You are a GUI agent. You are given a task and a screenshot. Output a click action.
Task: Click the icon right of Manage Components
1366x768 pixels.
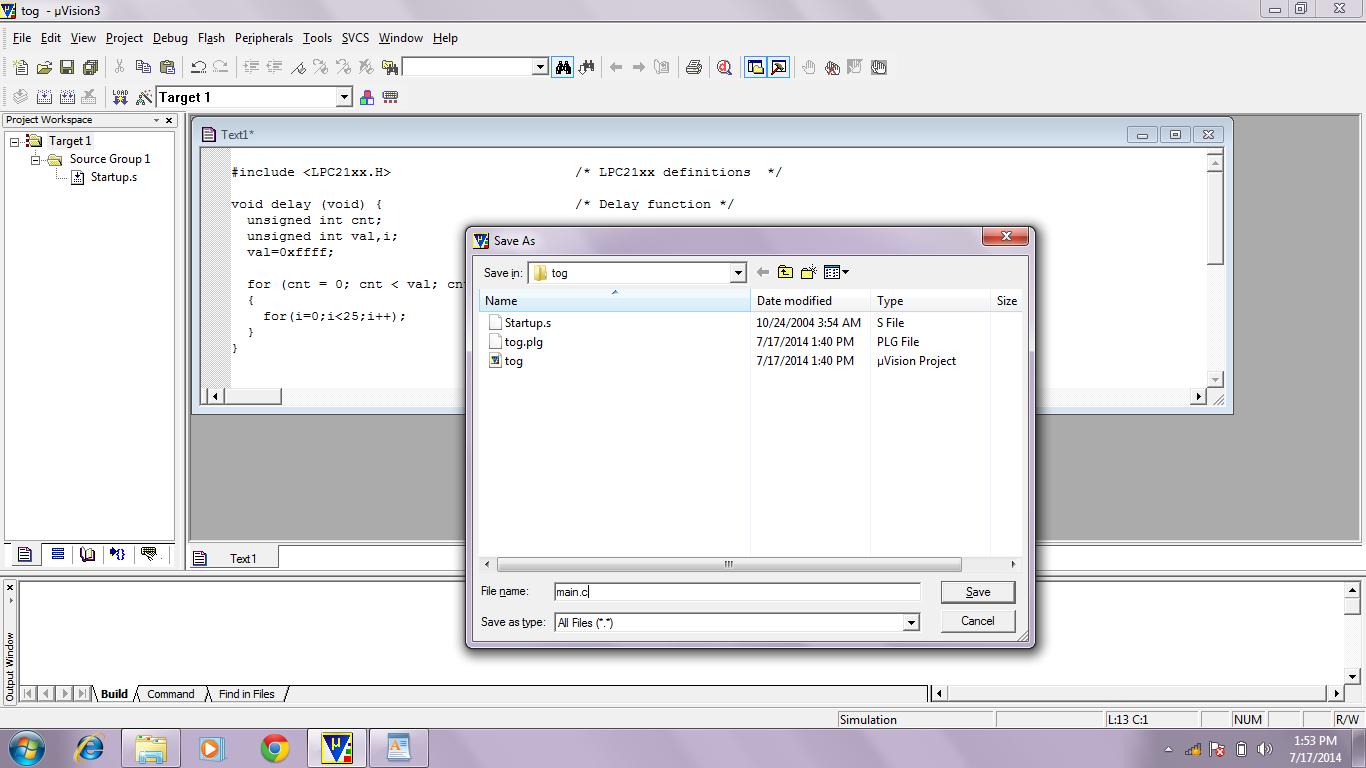click(390, 97)
